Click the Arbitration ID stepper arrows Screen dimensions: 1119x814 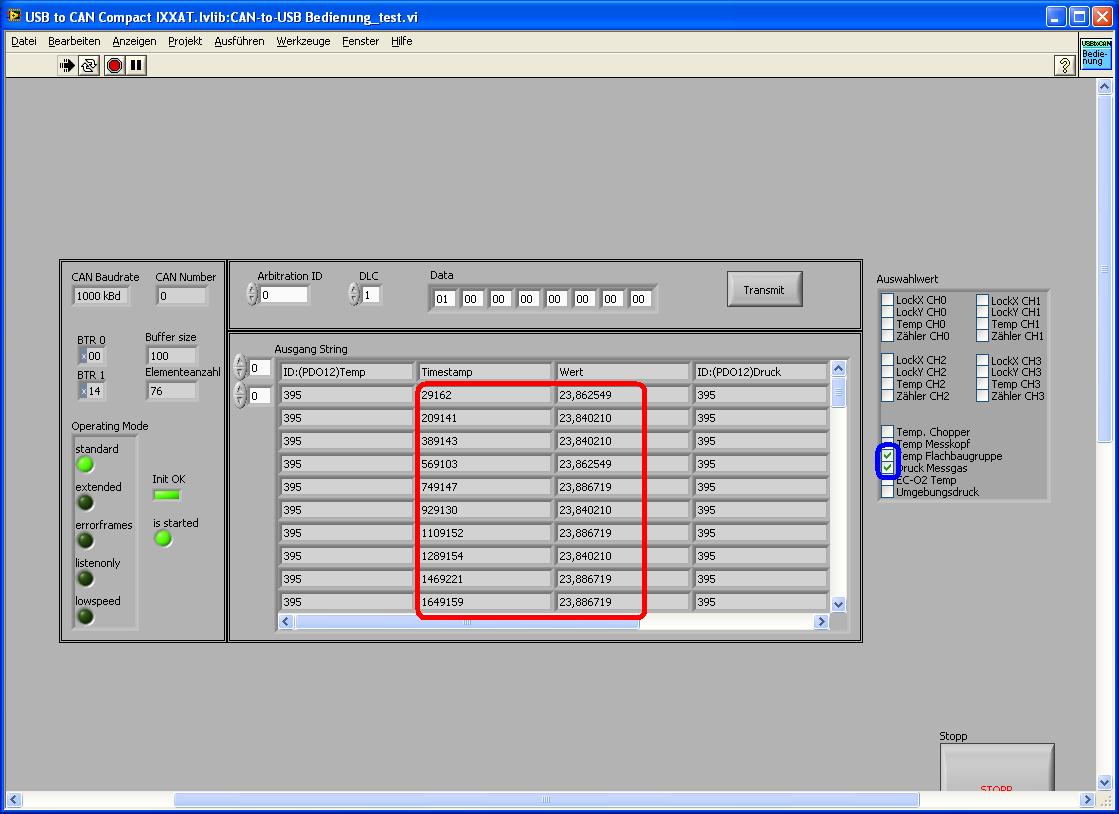tap(251, 295)
